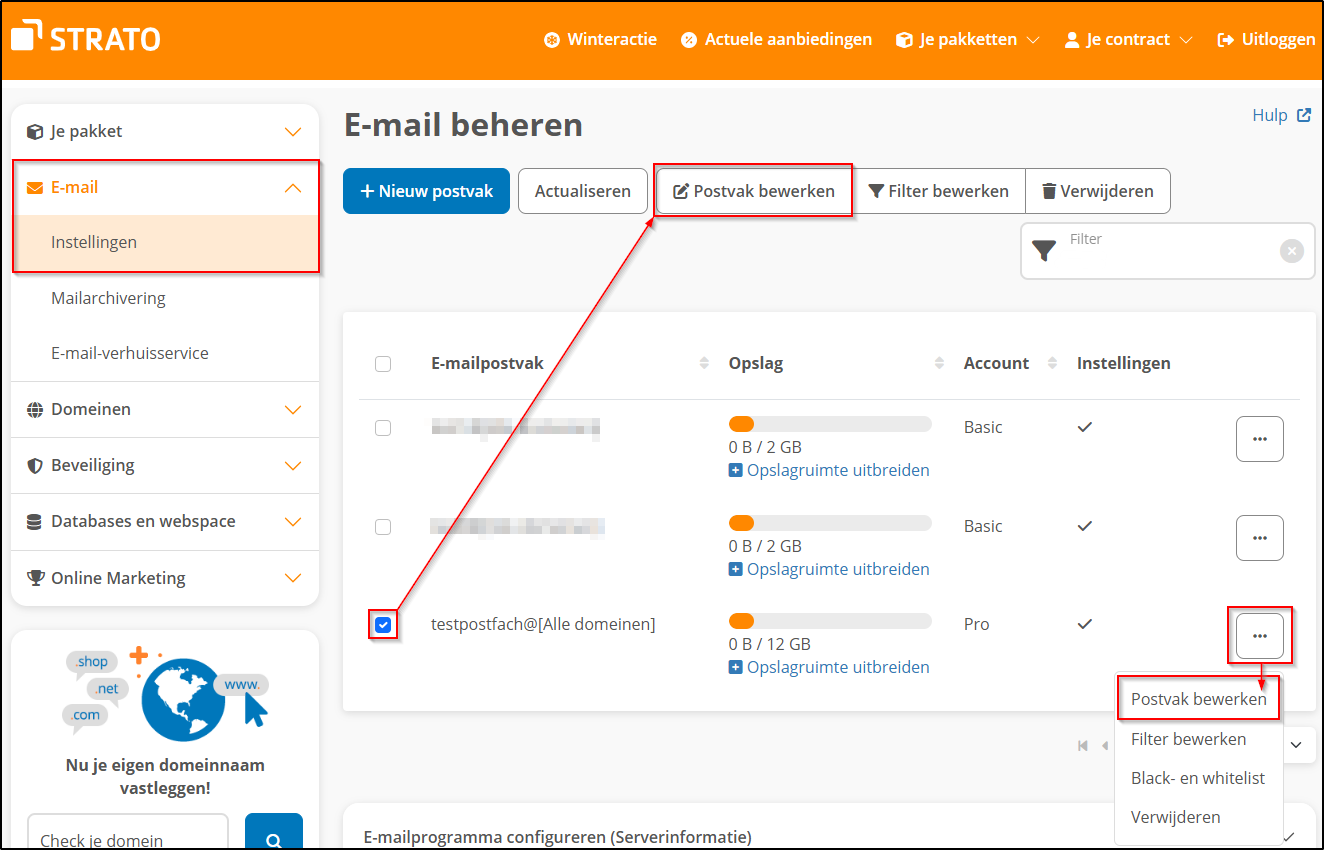Click the Nieuw postvak button

(x=426, y=191)
